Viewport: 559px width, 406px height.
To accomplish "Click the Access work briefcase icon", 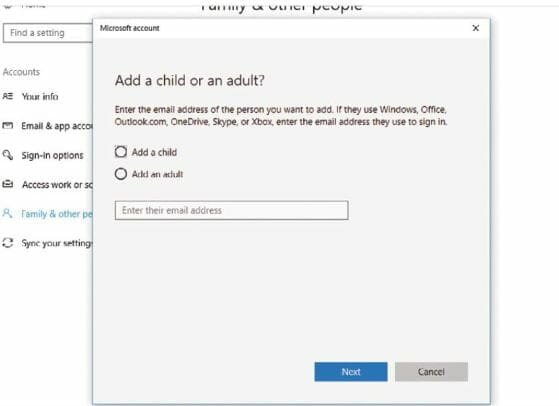I will 8,184.
